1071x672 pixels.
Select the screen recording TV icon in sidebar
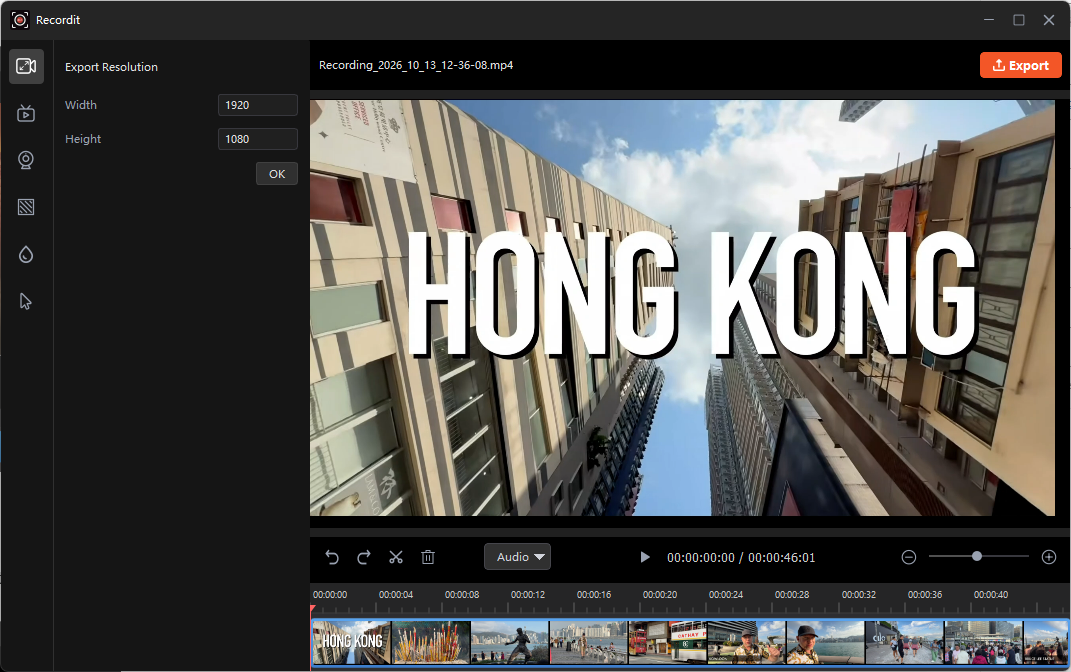(26, 113)
